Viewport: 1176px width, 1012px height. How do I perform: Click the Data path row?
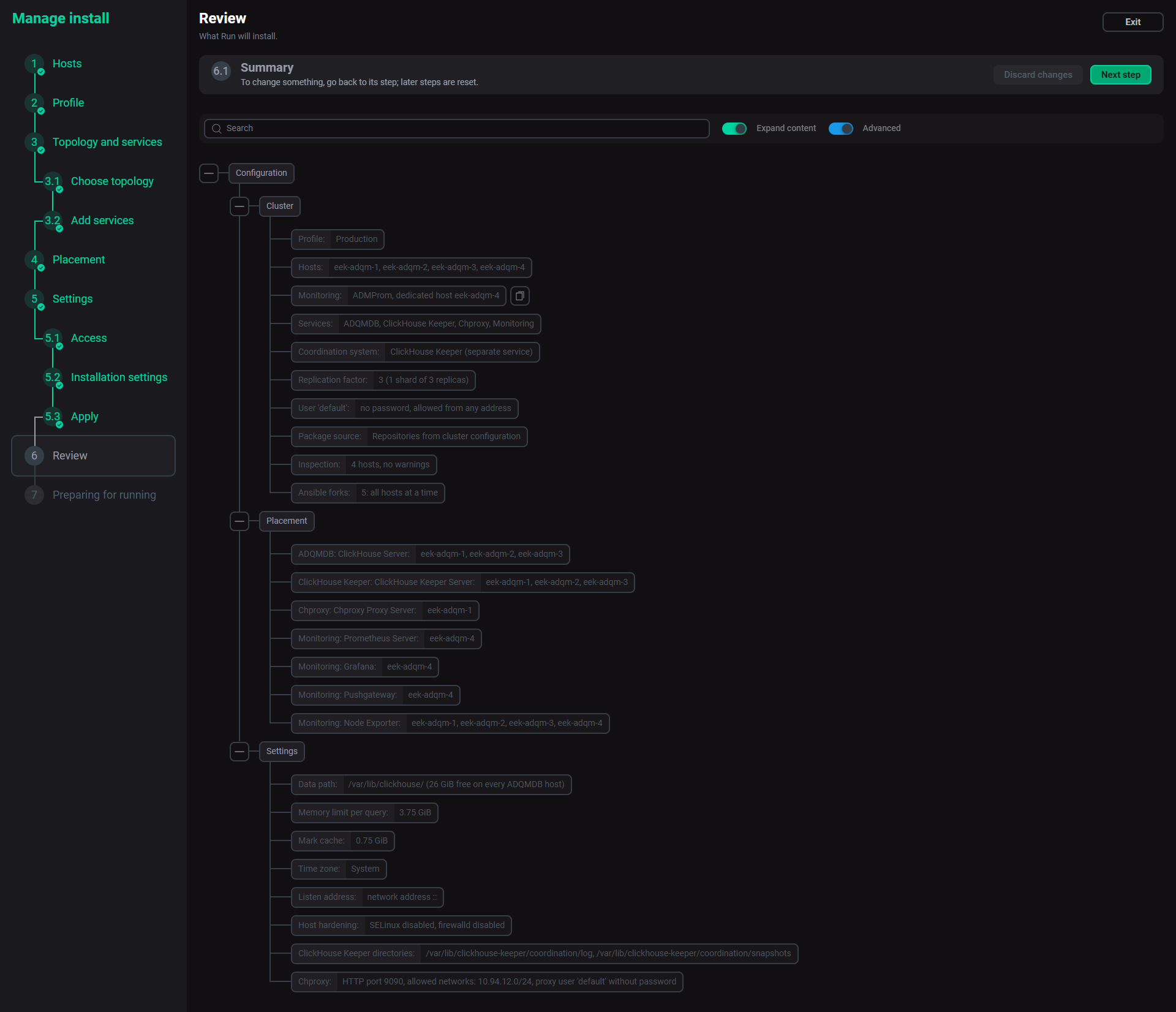pyautogui.click(x=431, y=785)
